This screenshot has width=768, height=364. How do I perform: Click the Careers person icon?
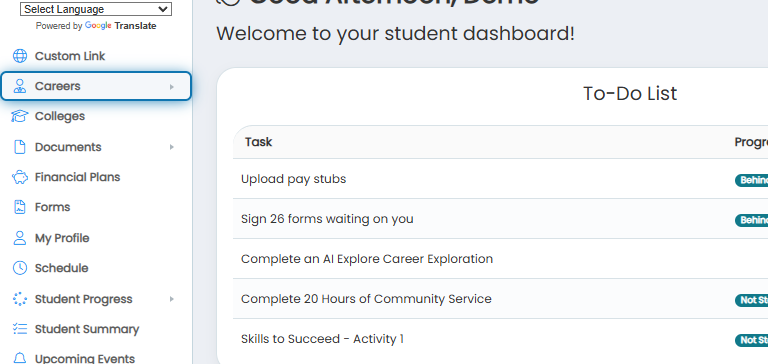(20, 86)
